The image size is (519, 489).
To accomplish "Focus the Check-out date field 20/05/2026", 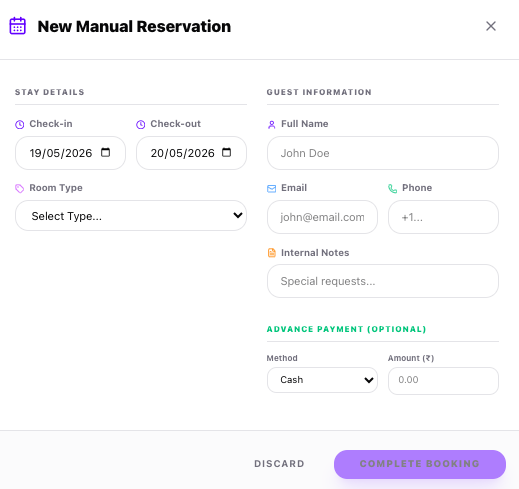I will 191,153.
